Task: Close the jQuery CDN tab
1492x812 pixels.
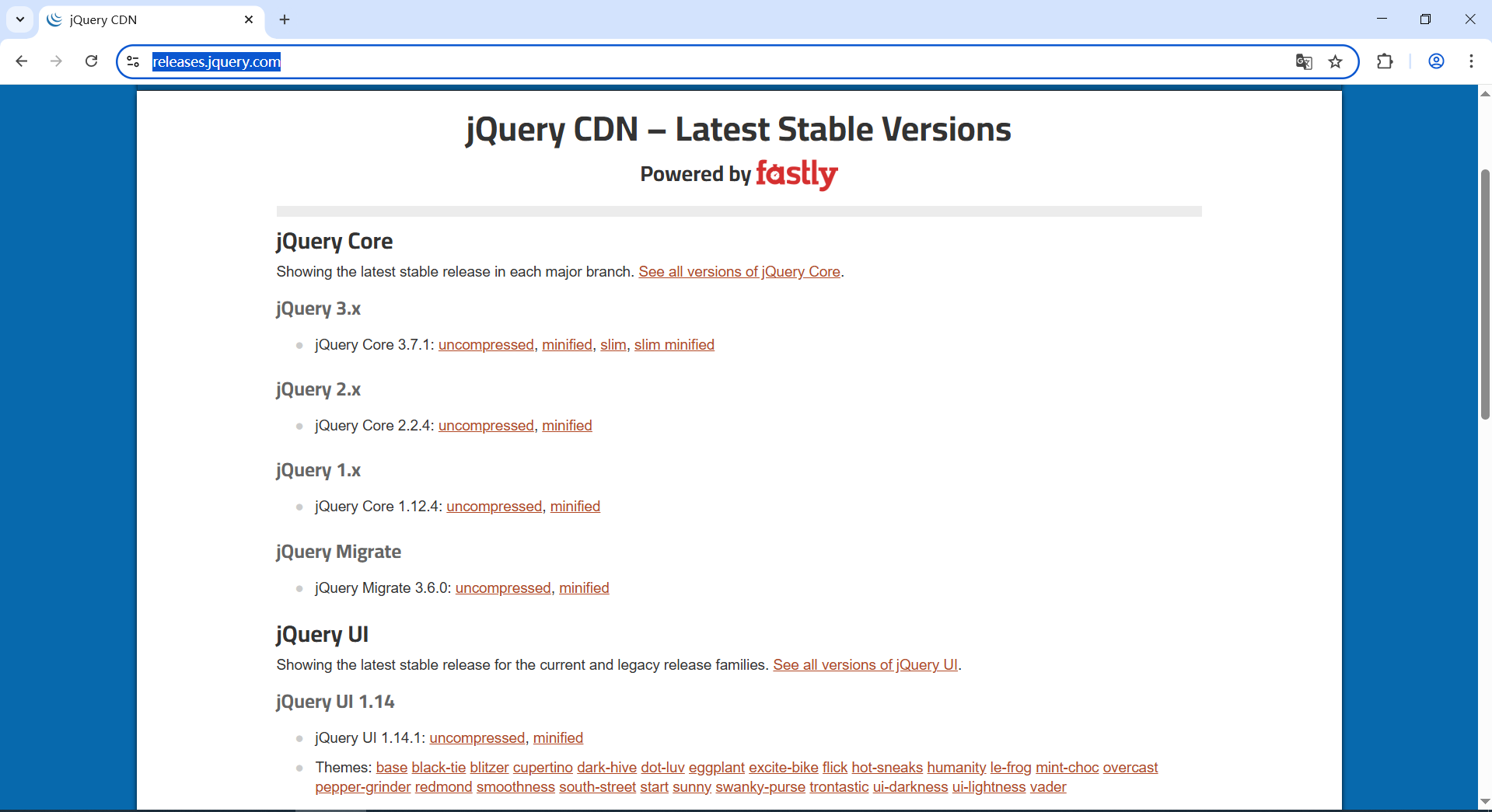Action: click(x=249, y=19)
